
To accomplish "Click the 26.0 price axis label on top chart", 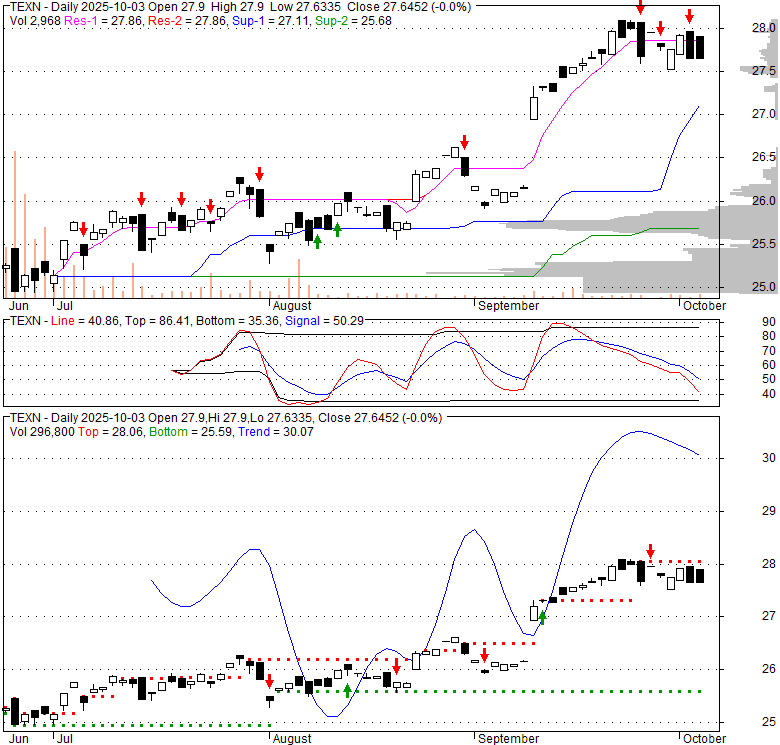I will pos(764,201).
